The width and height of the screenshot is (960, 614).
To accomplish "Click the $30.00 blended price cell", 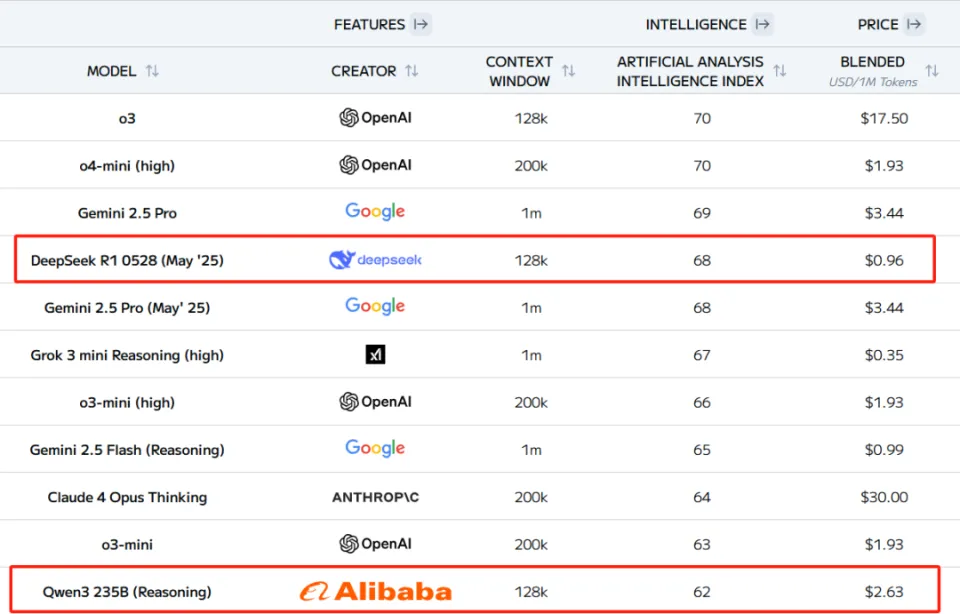I will point(883,497).
